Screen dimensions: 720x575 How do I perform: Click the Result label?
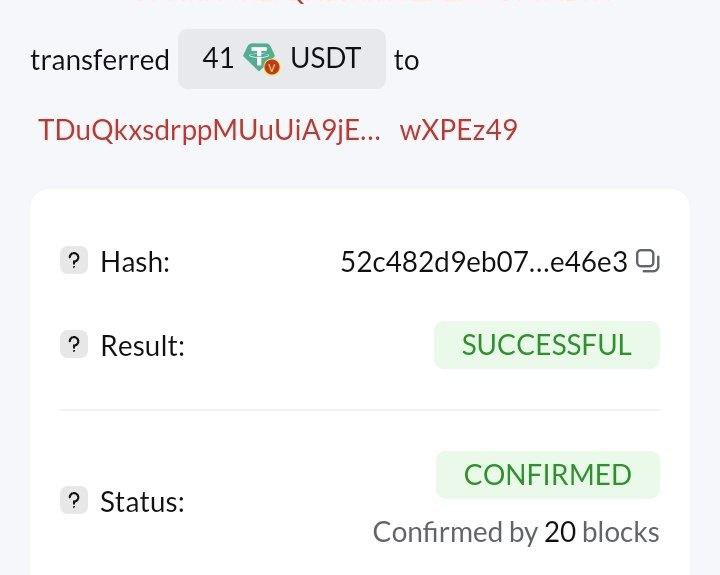pos(142,346)
